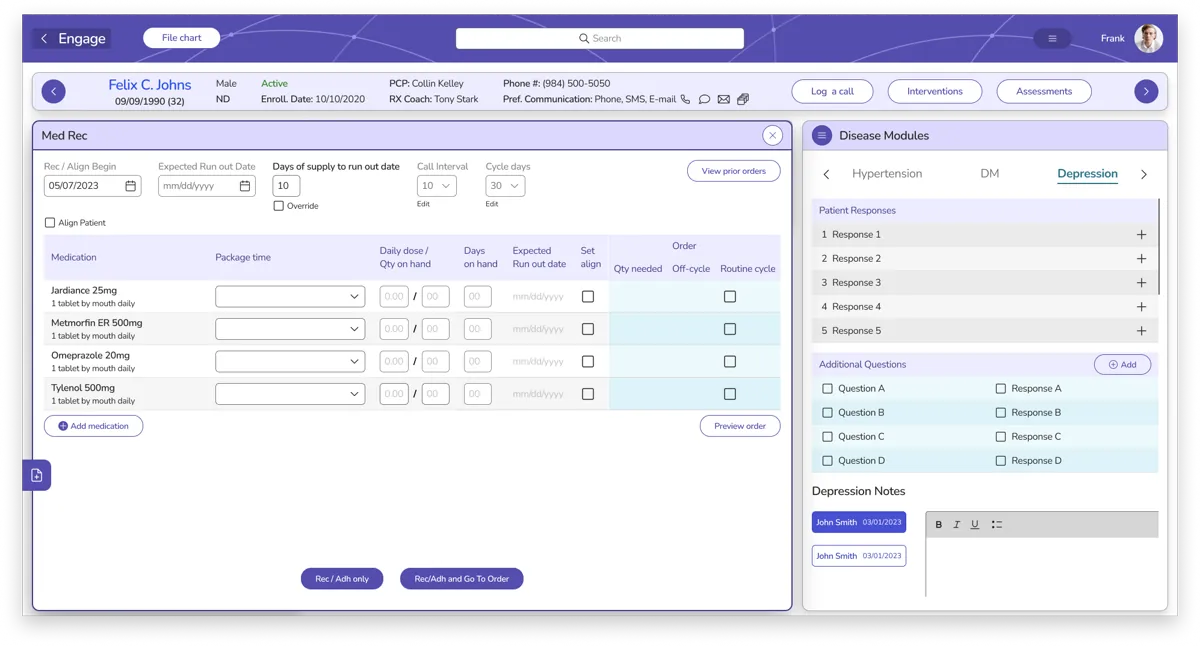This screenshot has width=1200, height=646.
Task: Open the Cycle days dropdown
Action: (x=505, y=186)
